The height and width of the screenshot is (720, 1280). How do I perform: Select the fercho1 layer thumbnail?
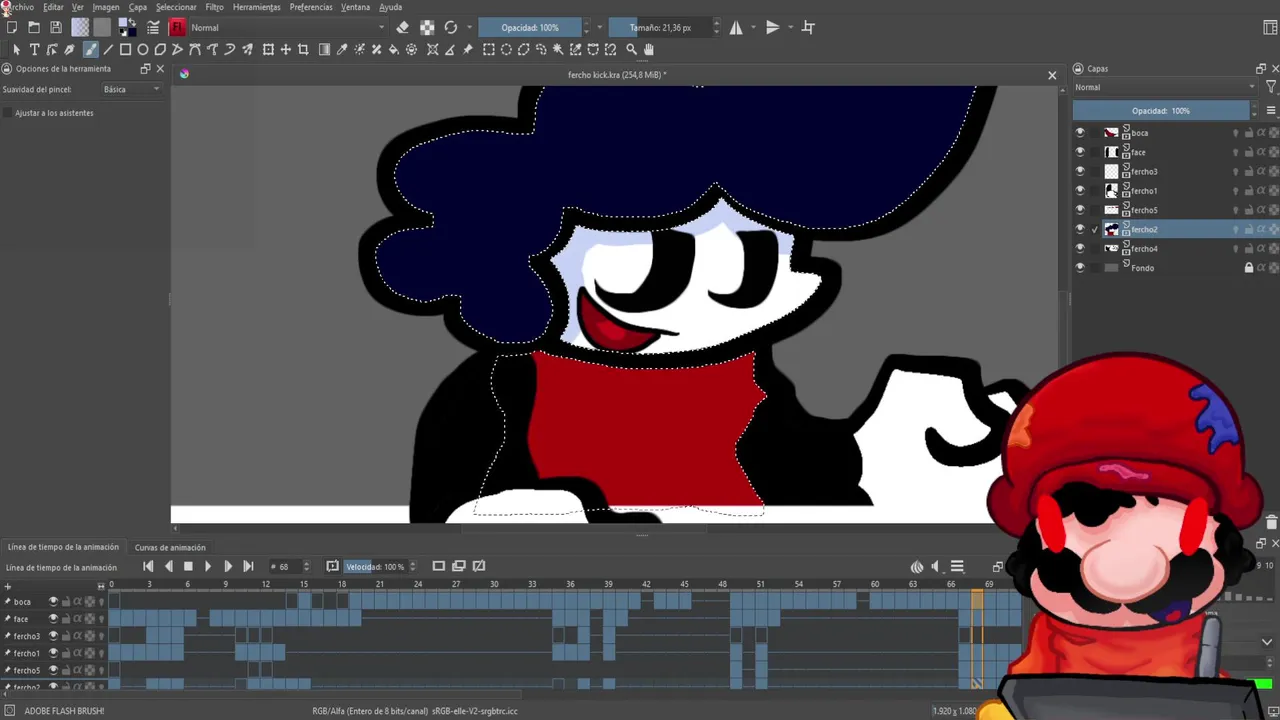coord(1111,191)
